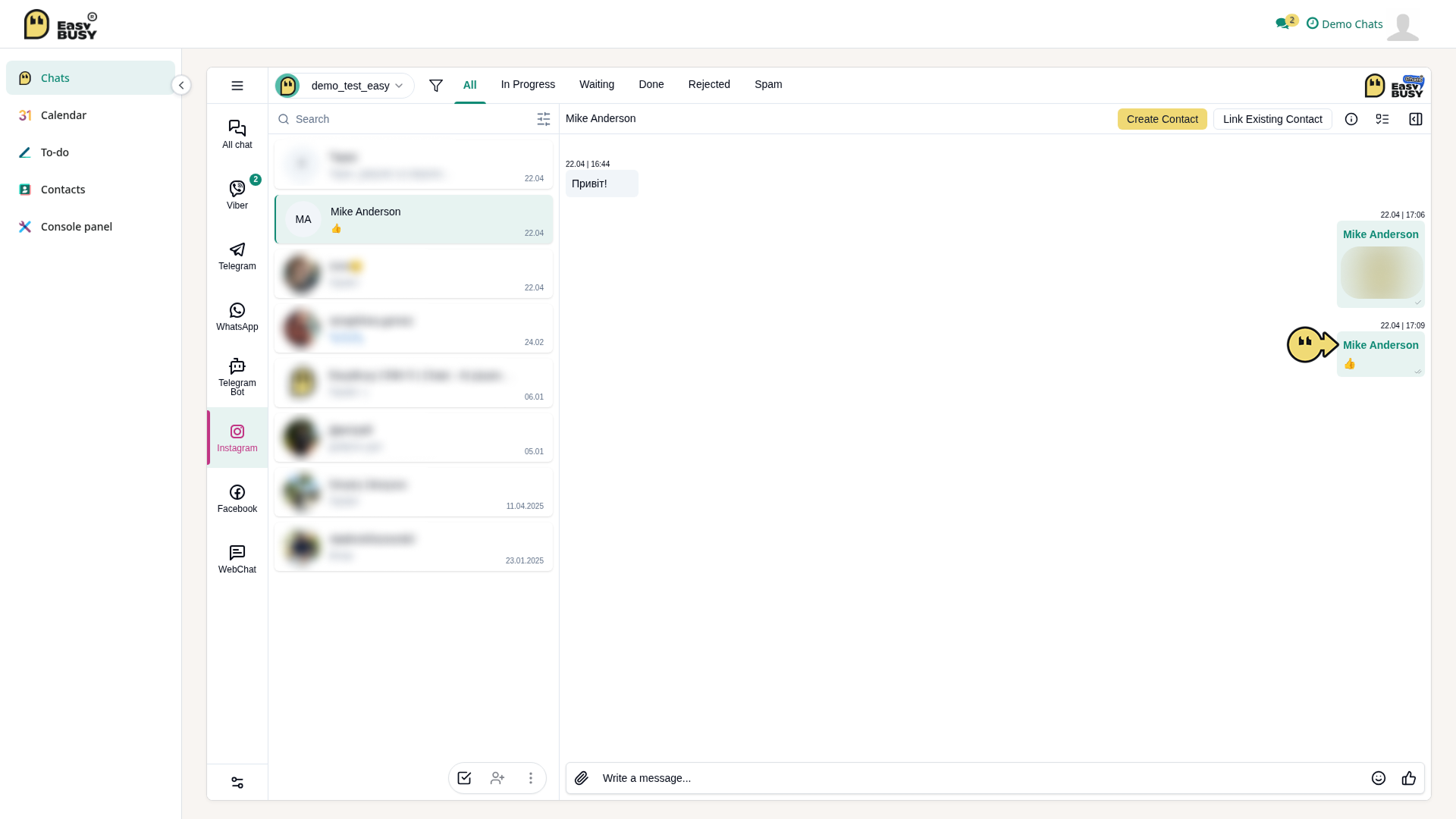Open the task checklist icon in chat header
1456x819 pixels.
pyautogui.click(x=1382, y=119)
